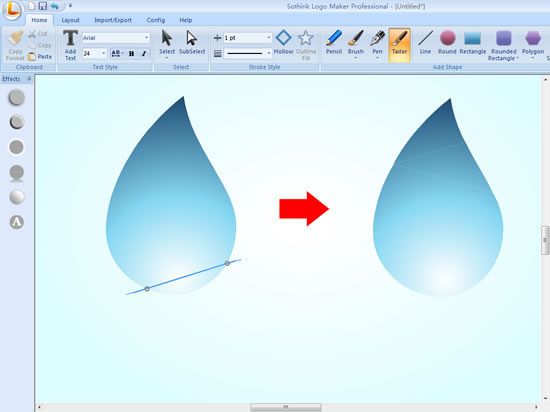
Task: Click the Copy Format brush button
Action: click(x=15, y=46)
